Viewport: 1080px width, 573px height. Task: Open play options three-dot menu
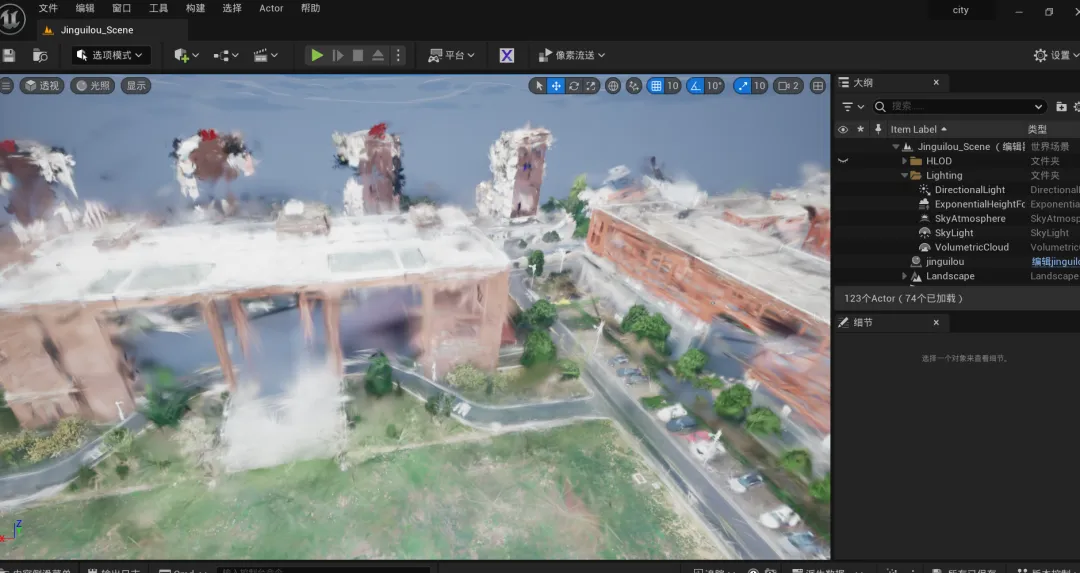(x=398, y=55)
